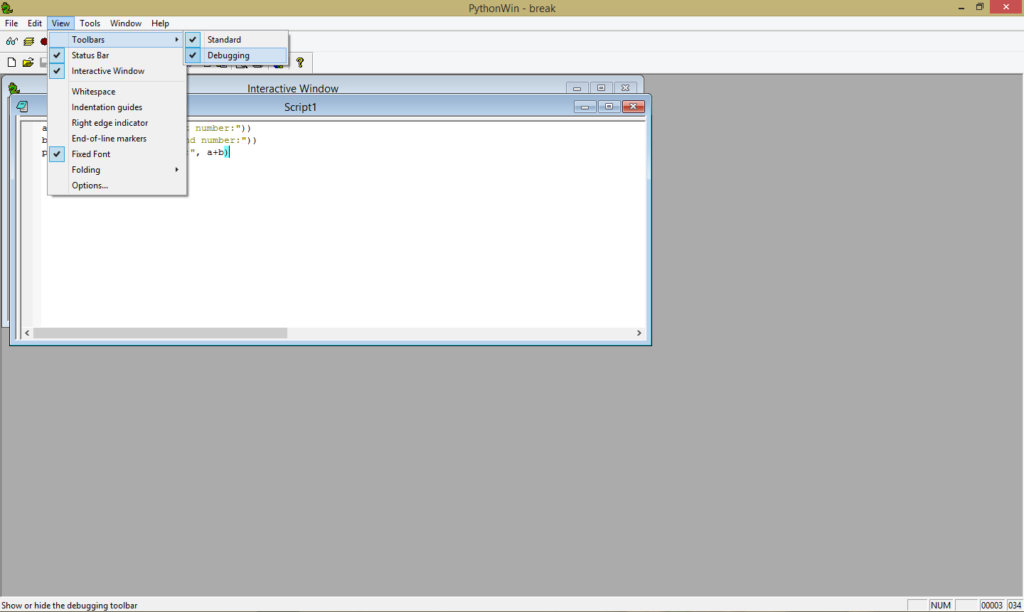Open the Options... dialog
1024x612 pixels.
[118, 185]
